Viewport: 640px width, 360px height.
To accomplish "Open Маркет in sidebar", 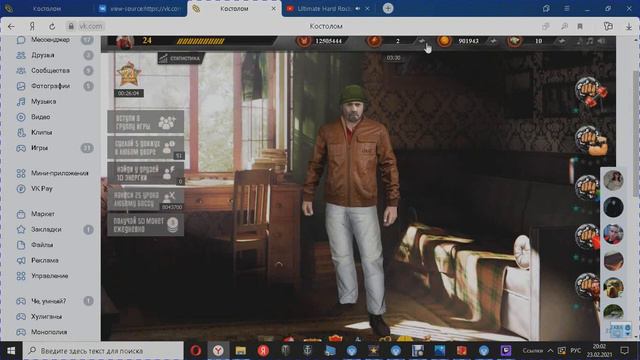I will pyautogui.click(x=43, y=214).
